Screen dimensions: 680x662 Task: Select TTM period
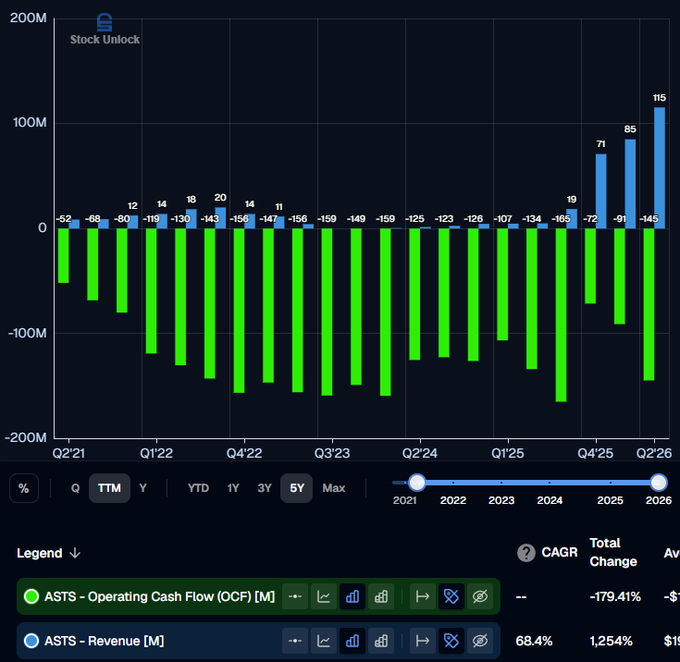tap(109, 488)
